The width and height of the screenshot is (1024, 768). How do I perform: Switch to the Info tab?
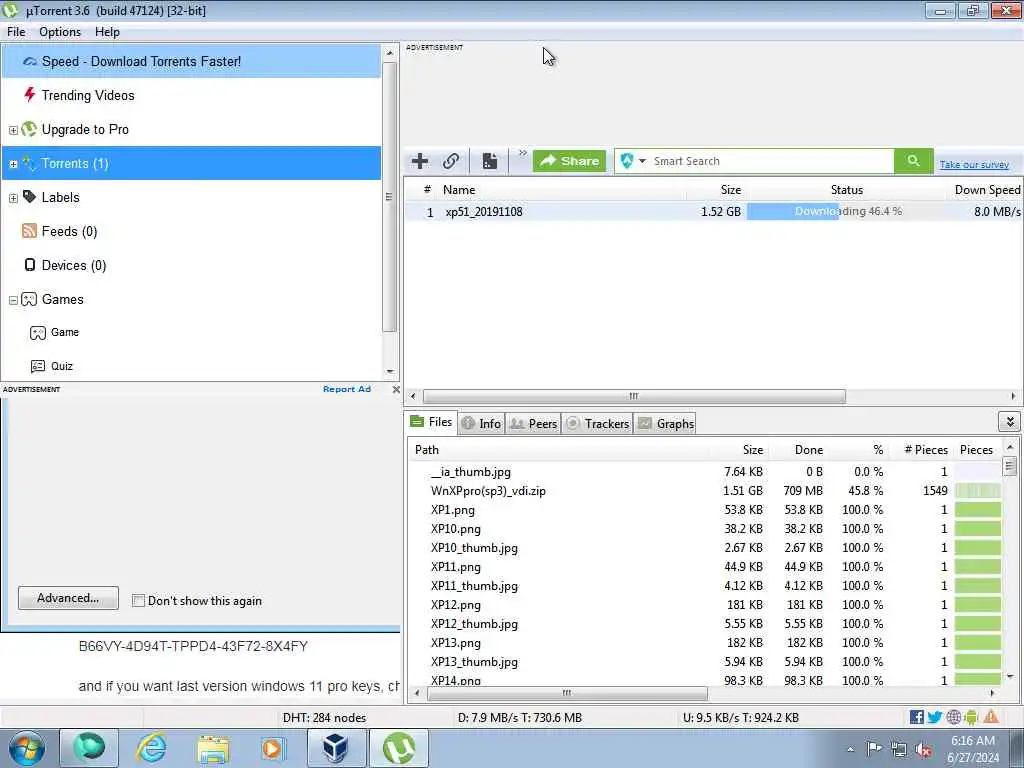coord(481,424)
